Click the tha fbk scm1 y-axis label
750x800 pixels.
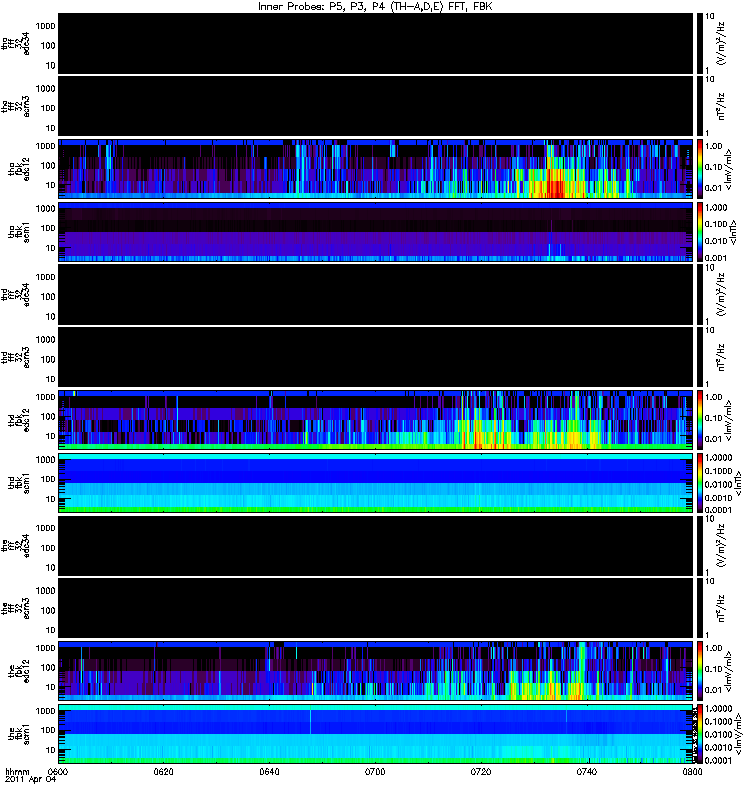tap(19, 232)
